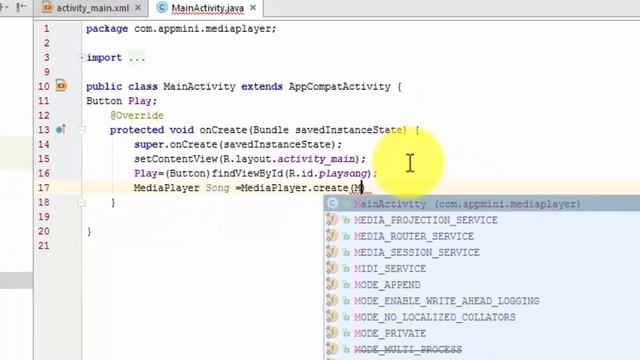This screenshot has height=360, width=640.
Task: Click line number 17 in the gutter
Action: click(43, 188)
